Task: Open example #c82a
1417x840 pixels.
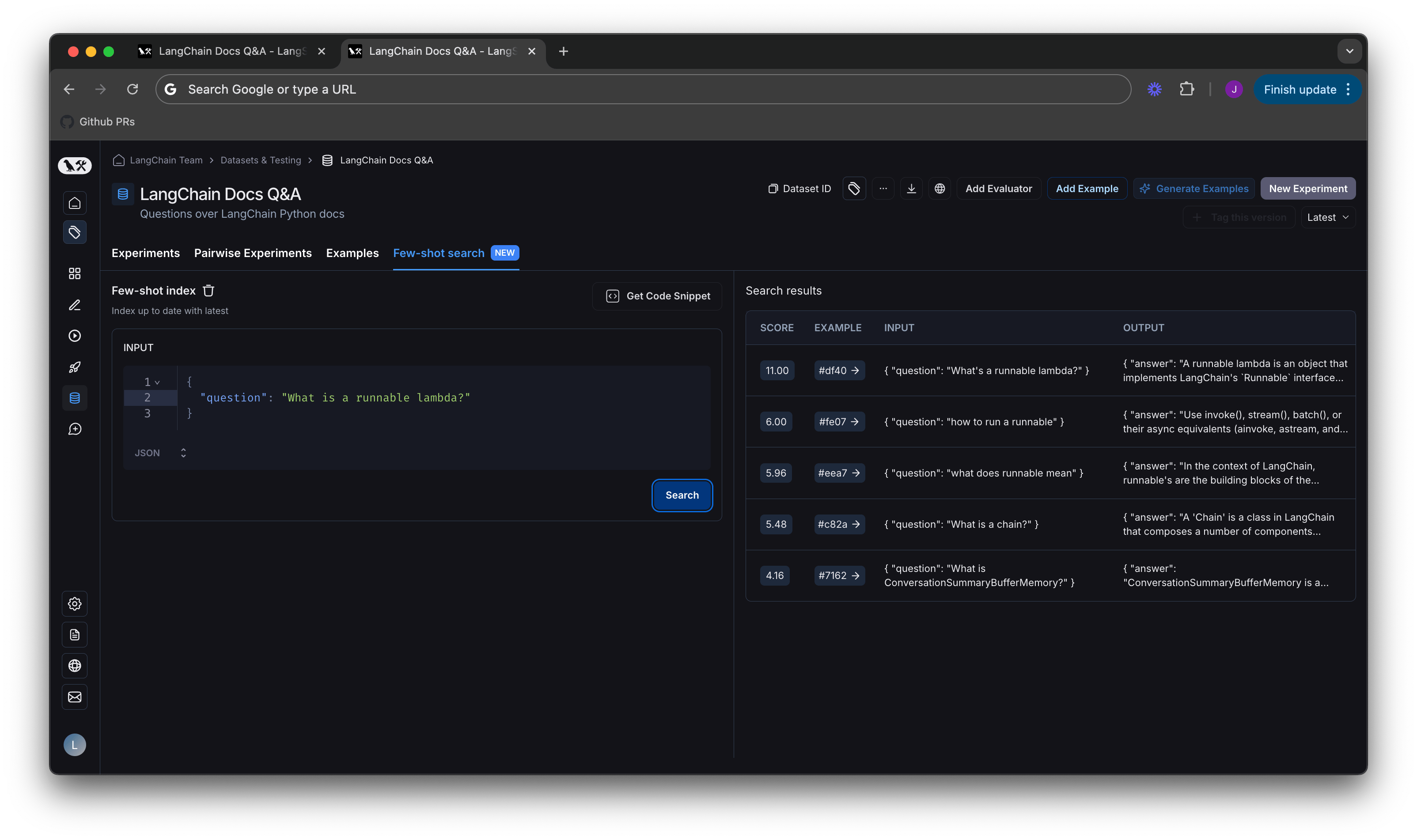Action: (839, 524)
